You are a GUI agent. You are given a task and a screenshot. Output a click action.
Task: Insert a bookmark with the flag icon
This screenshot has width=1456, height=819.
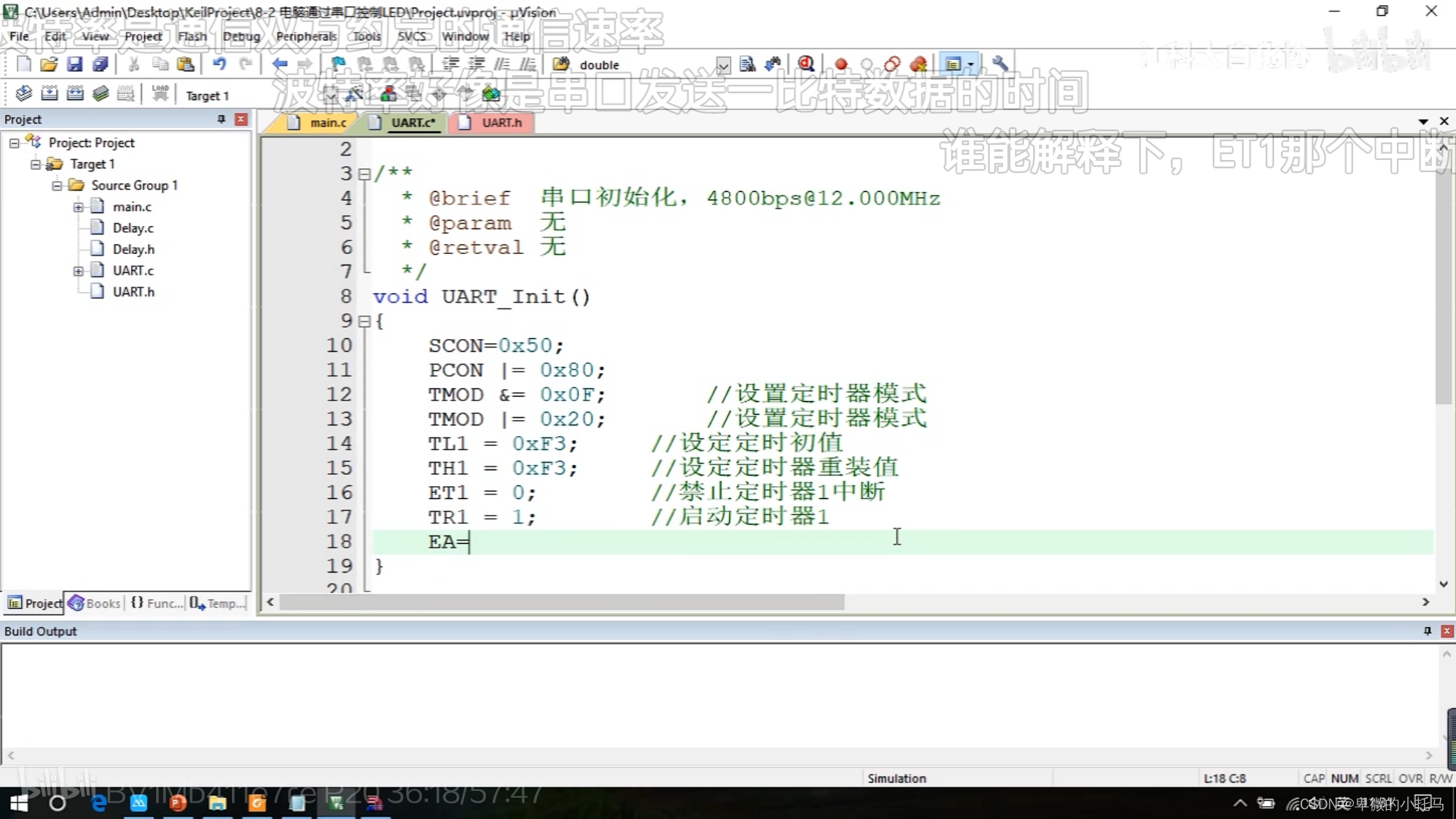[338, 64]
